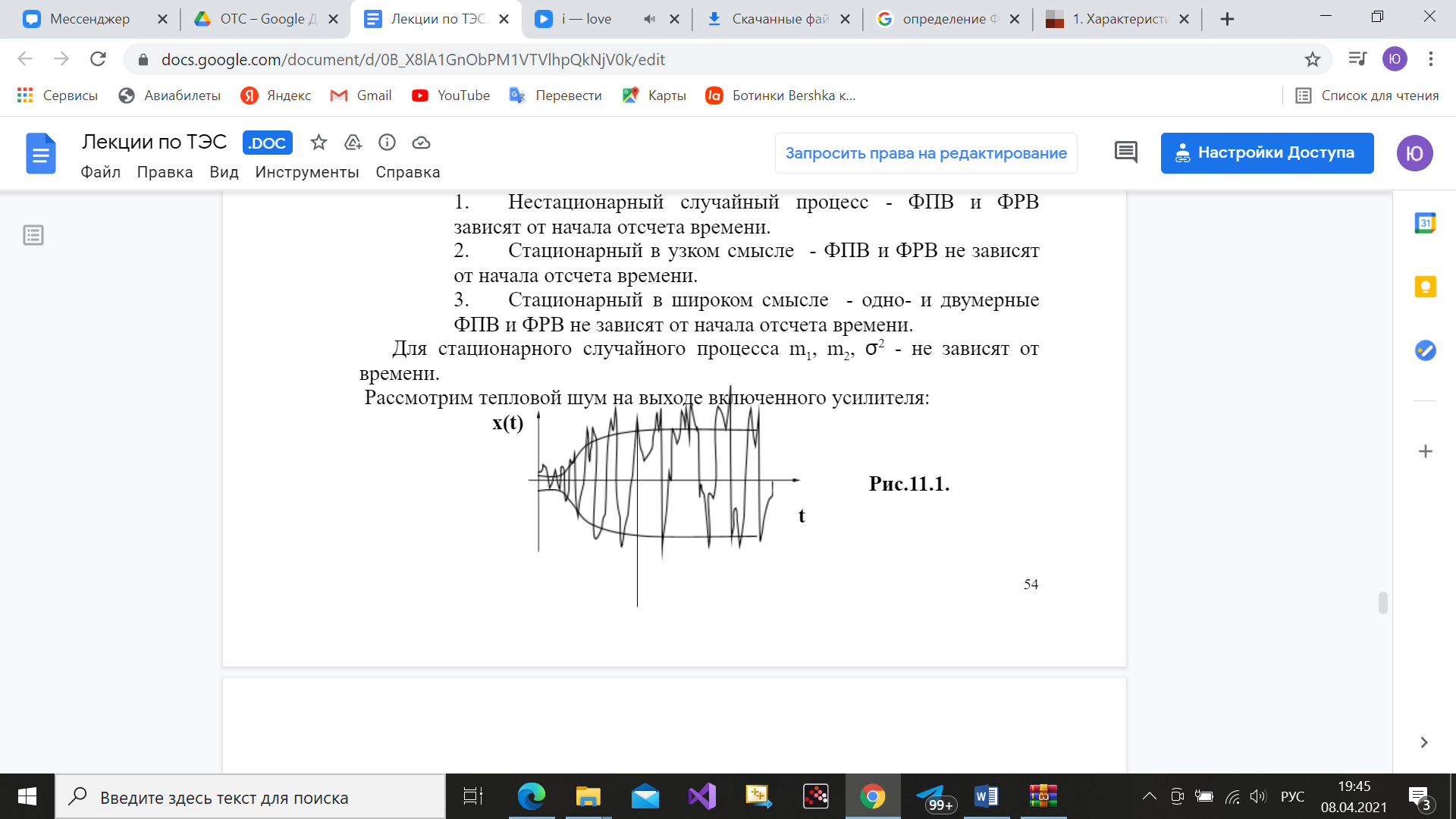Click the cloud document status icon

(x=421, y=143)
